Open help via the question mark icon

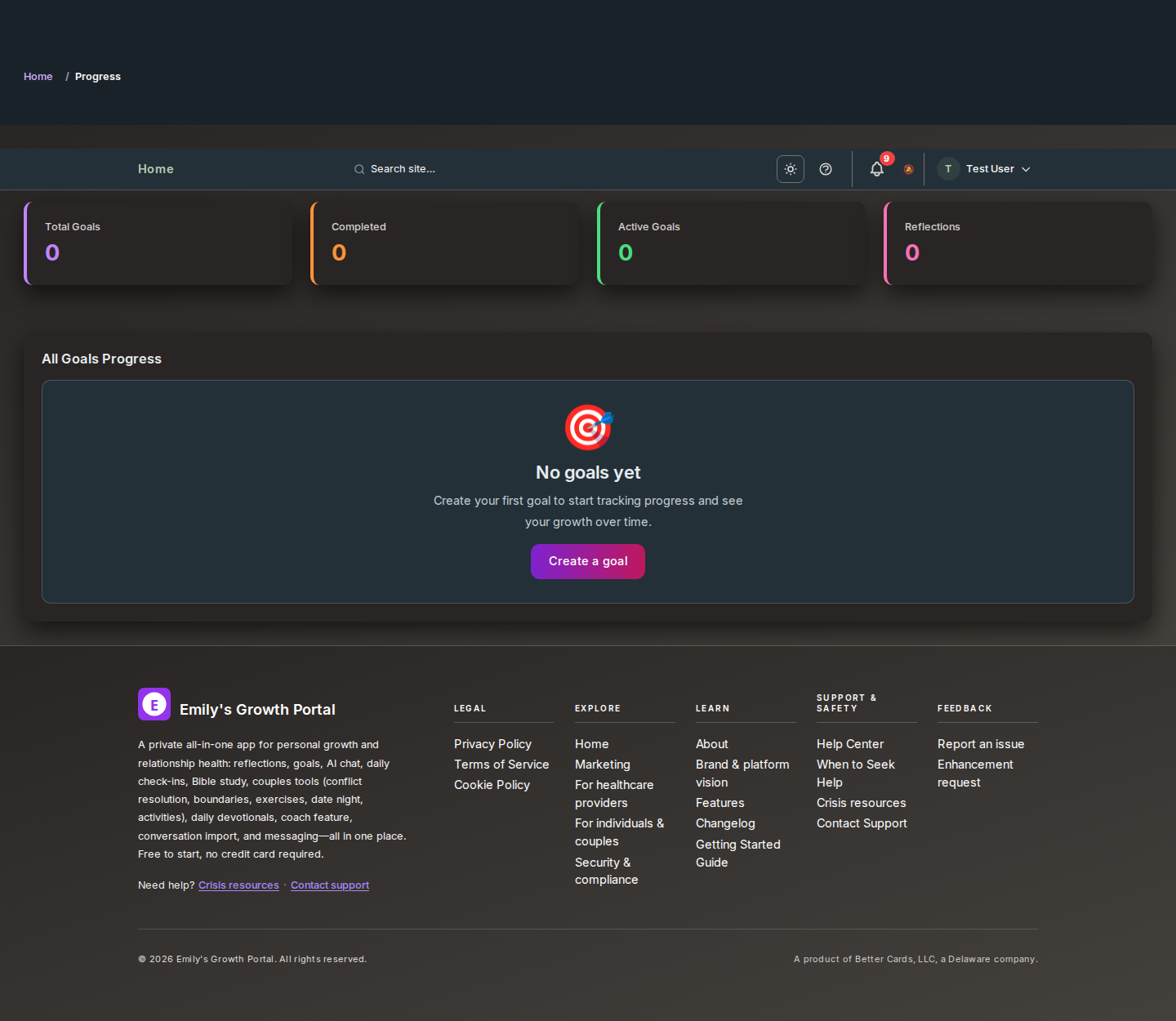coord(825,169)
